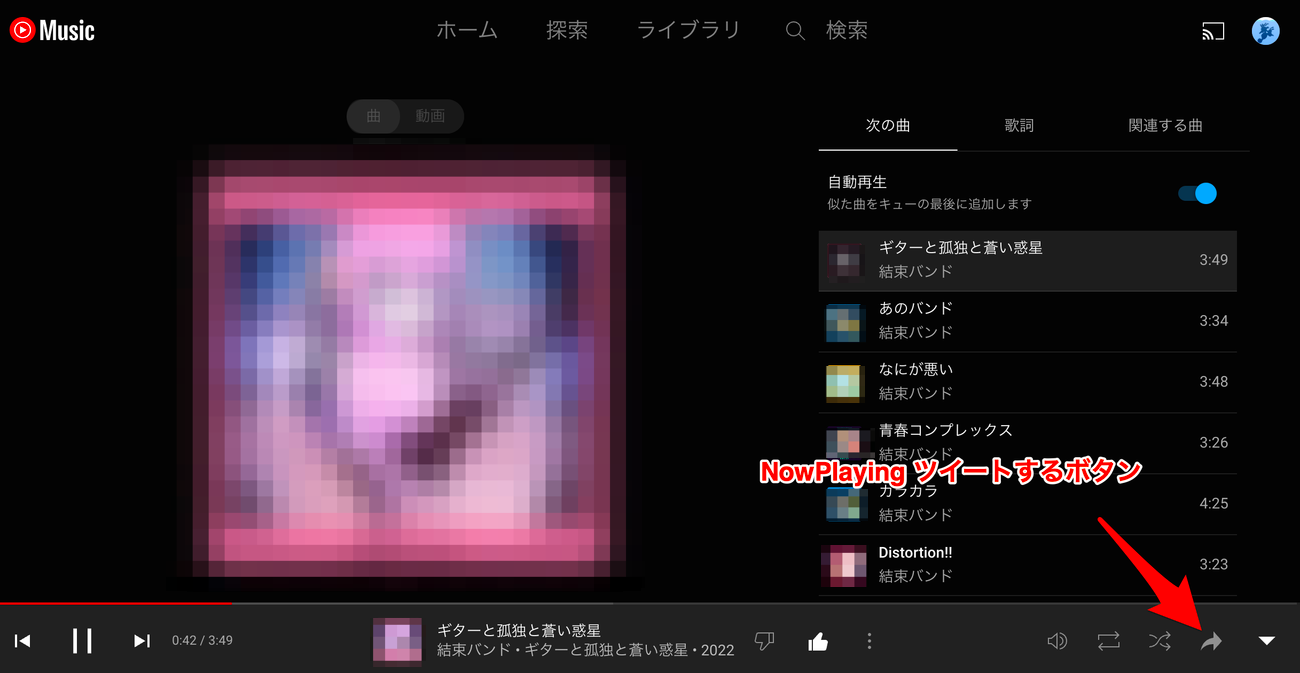Open 結束バンド artist link in player bar
This screenshot has height=673, width=1300.
pos(473,650)
